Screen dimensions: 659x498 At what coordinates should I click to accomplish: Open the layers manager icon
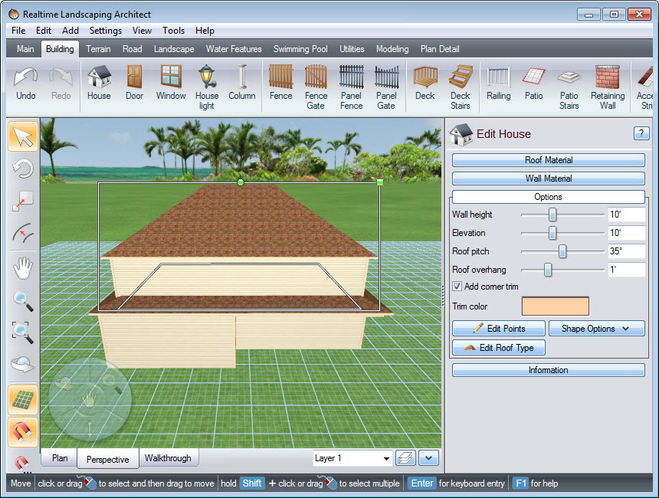406,458
